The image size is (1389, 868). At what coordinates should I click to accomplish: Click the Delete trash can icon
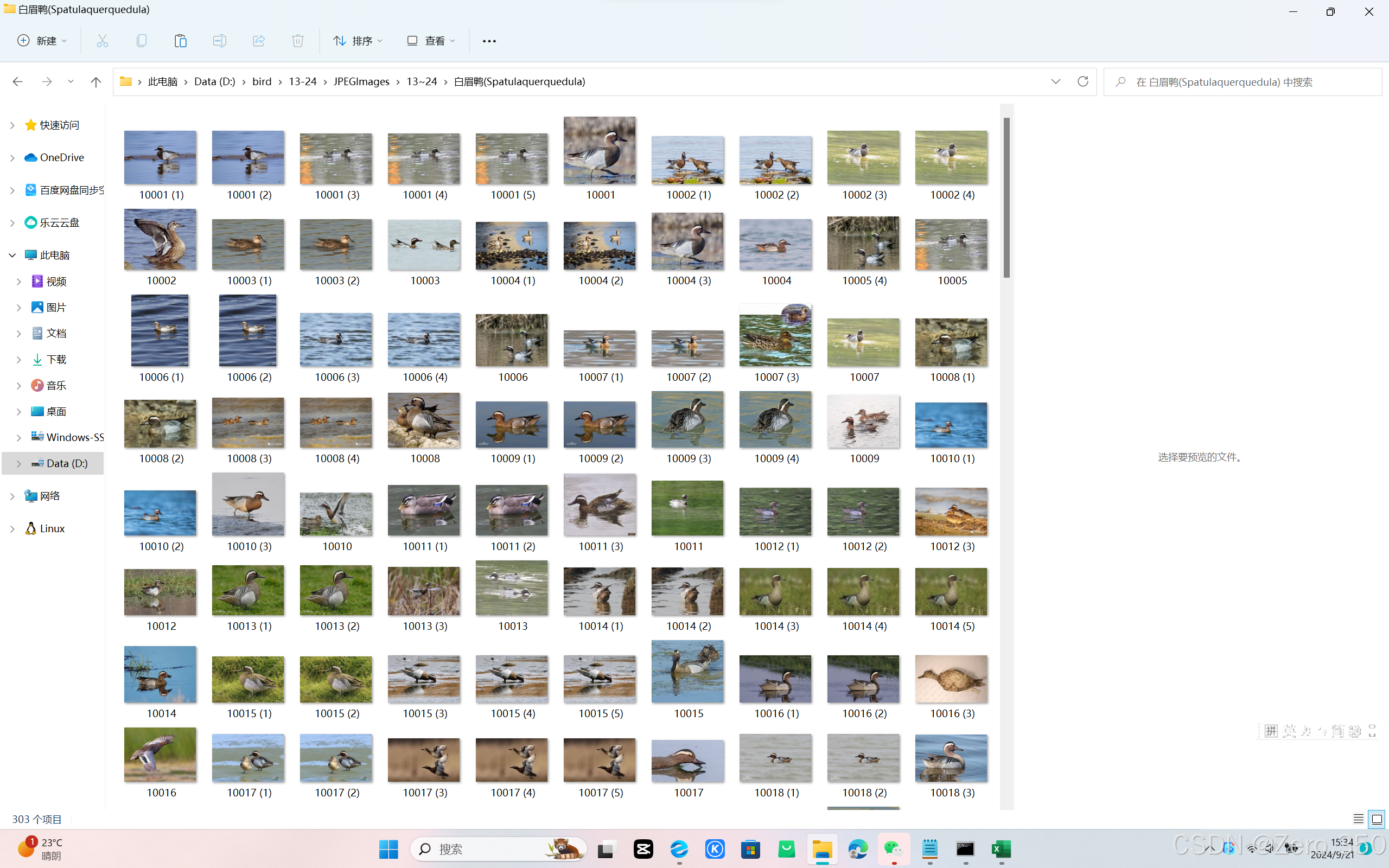point(297,41)
